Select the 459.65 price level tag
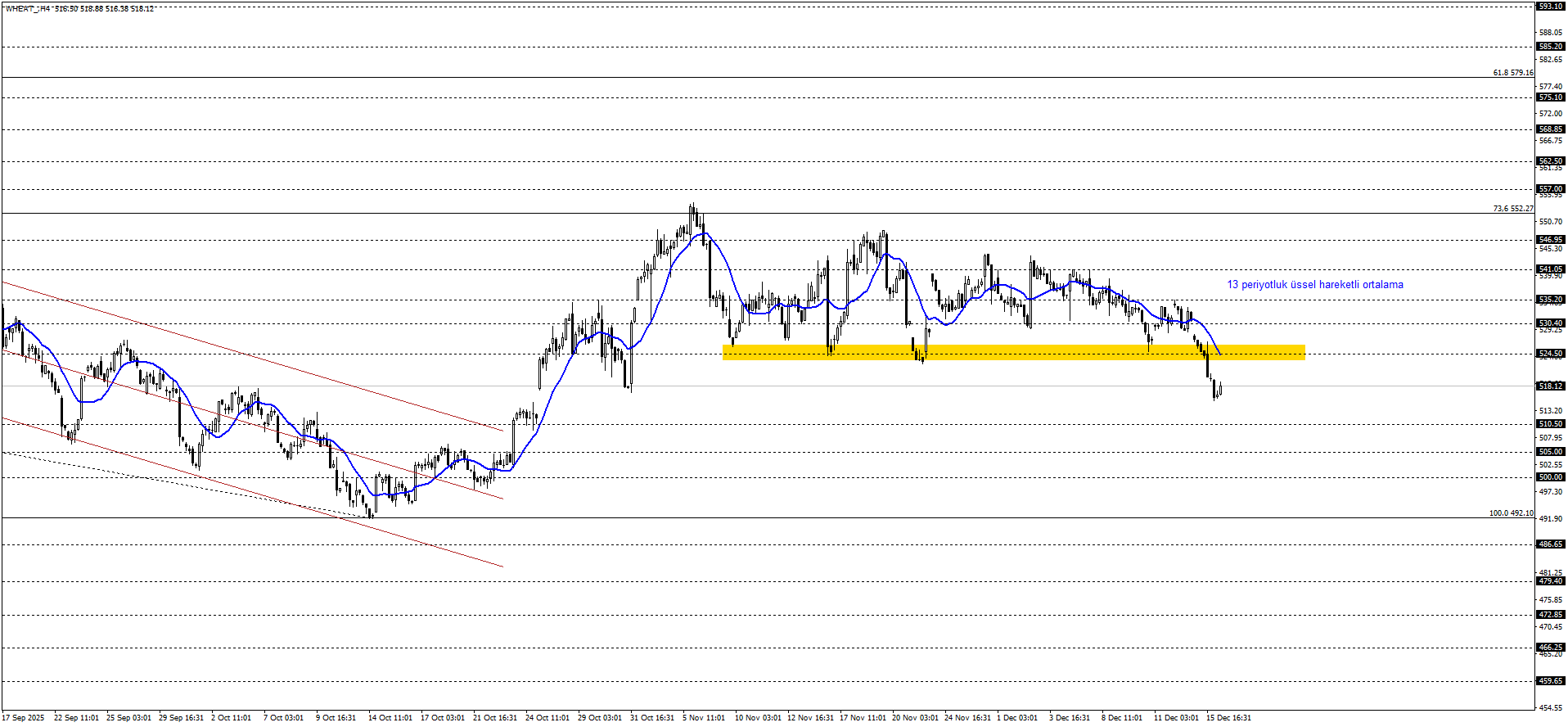1568x727 pixels. (1551, 680)
